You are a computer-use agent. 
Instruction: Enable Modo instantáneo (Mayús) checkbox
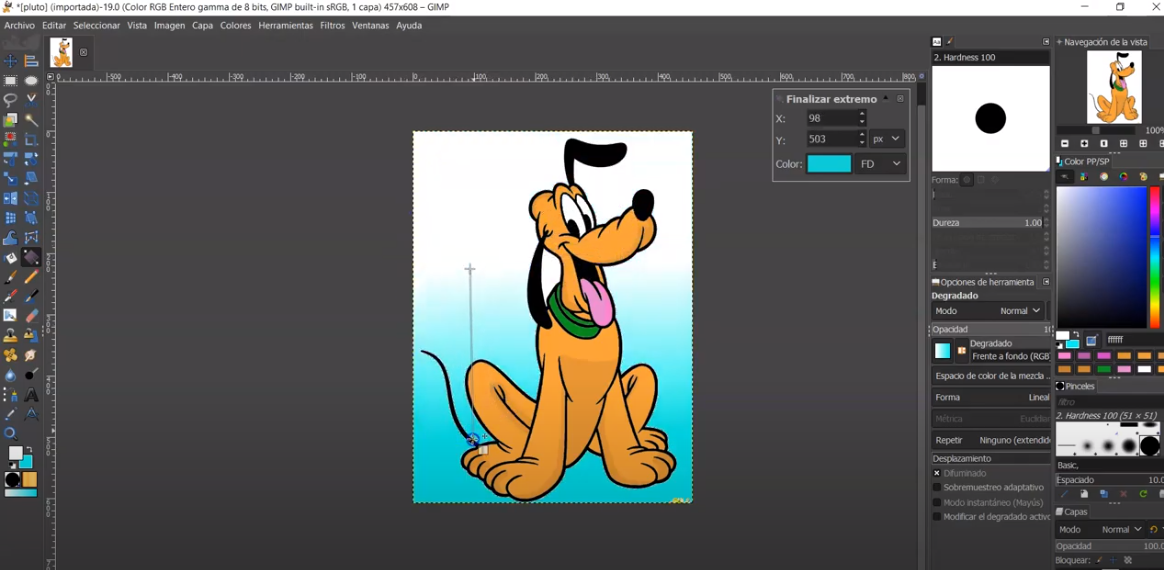pyautogui.click(x=937, y=502)
